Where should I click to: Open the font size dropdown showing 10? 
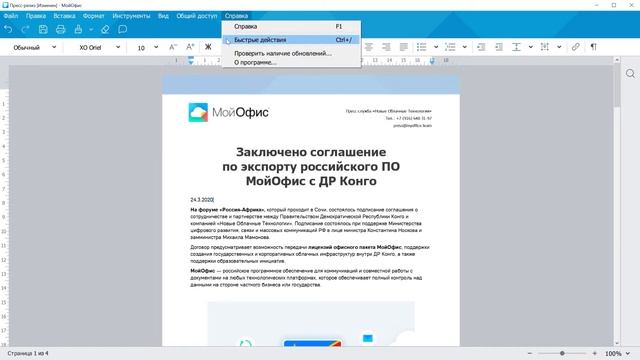click(147, 47)
